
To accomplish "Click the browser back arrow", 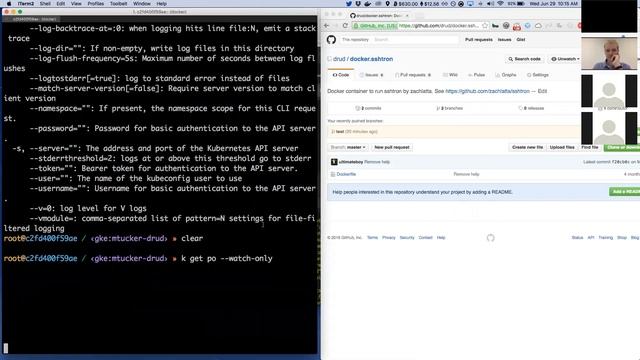I will tap(327, 25).
